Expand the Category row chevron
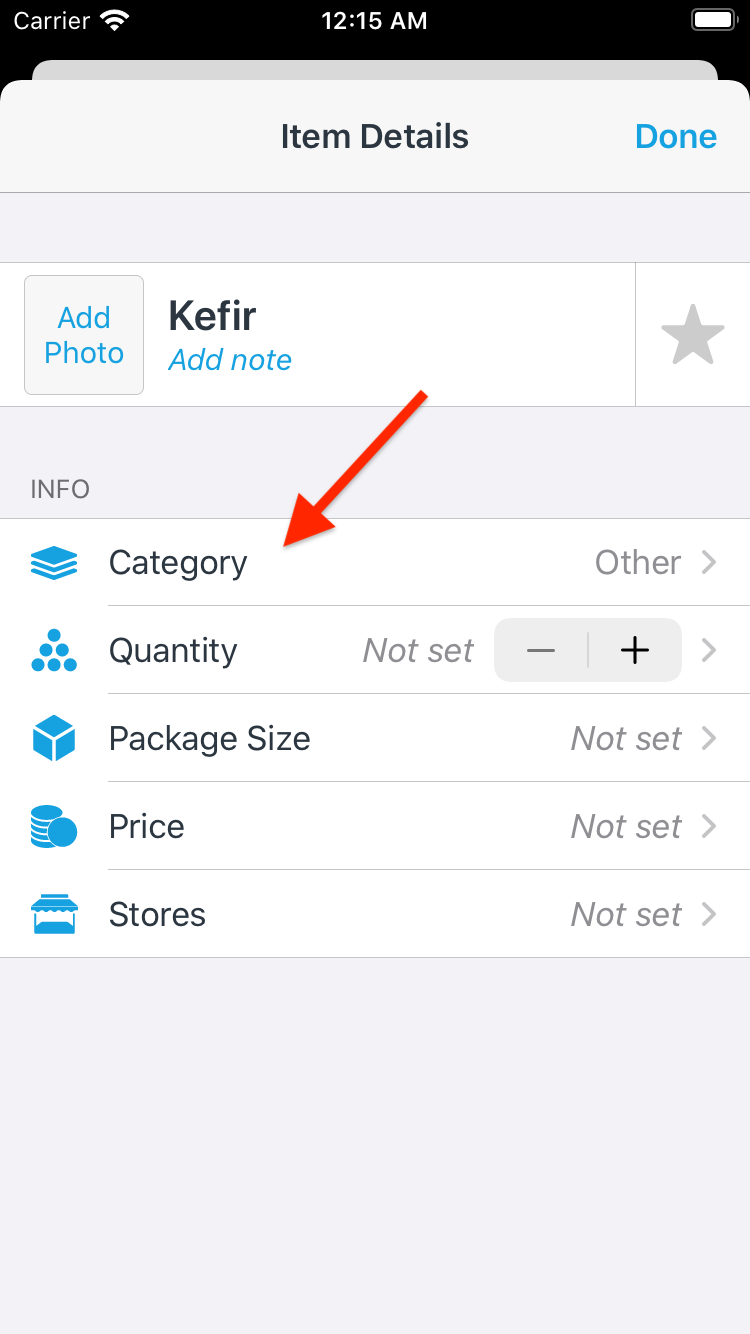 tap(709, 563)
